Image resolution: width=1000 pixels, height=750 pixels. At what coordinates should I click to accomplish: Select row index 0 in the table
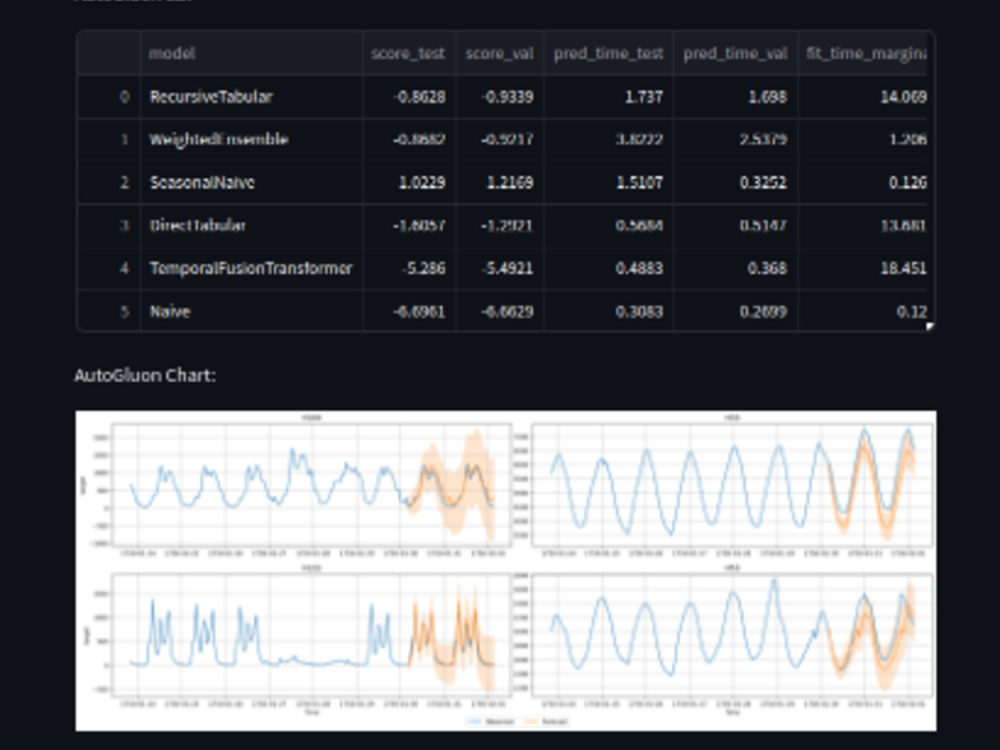(x=108, y=97)
